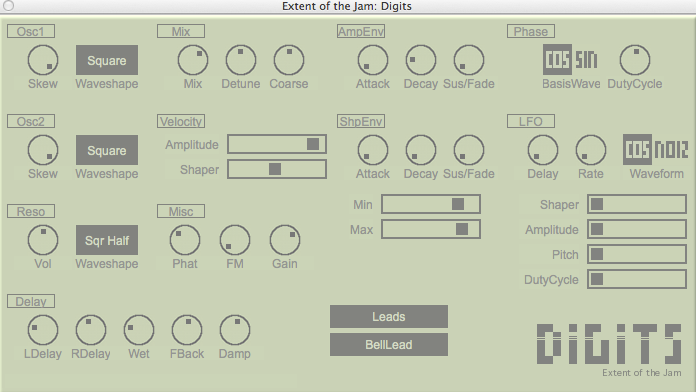
Task: Open the Osc1 Square waveshape selector
Action: (107, 60)
